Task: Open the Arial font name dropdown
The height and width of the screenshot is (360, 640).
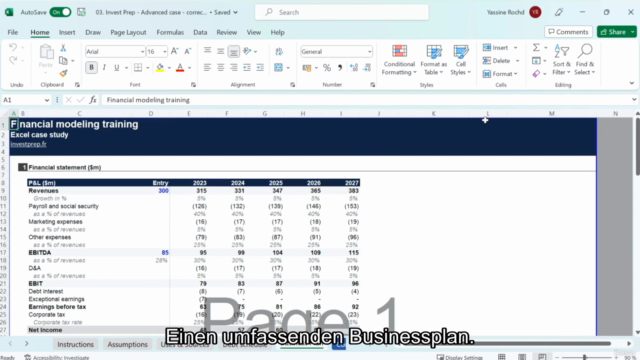Action: (x=142, y=52)
